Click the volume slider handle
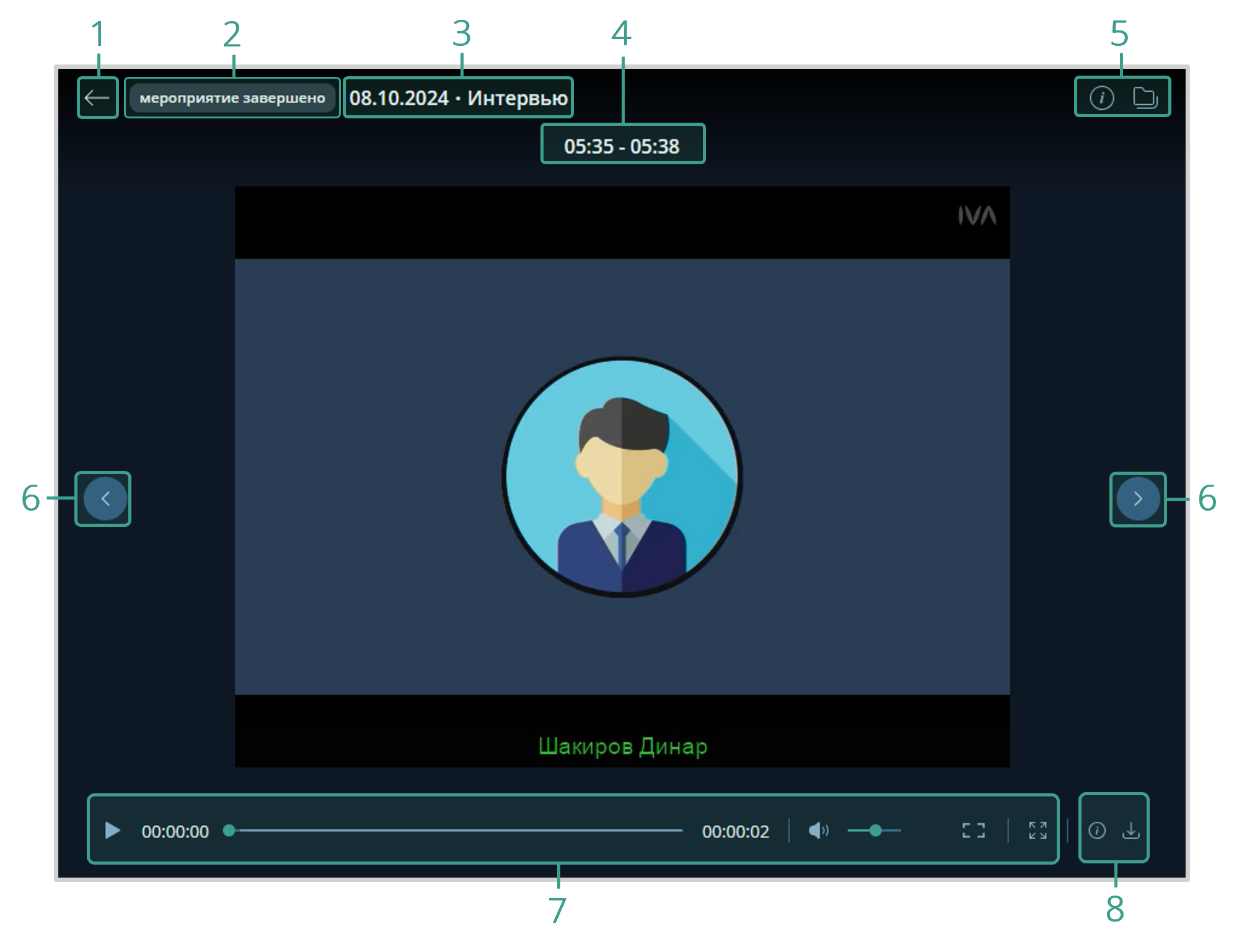The height and width of the screenshot is (952, 1247). pos(875,831)
